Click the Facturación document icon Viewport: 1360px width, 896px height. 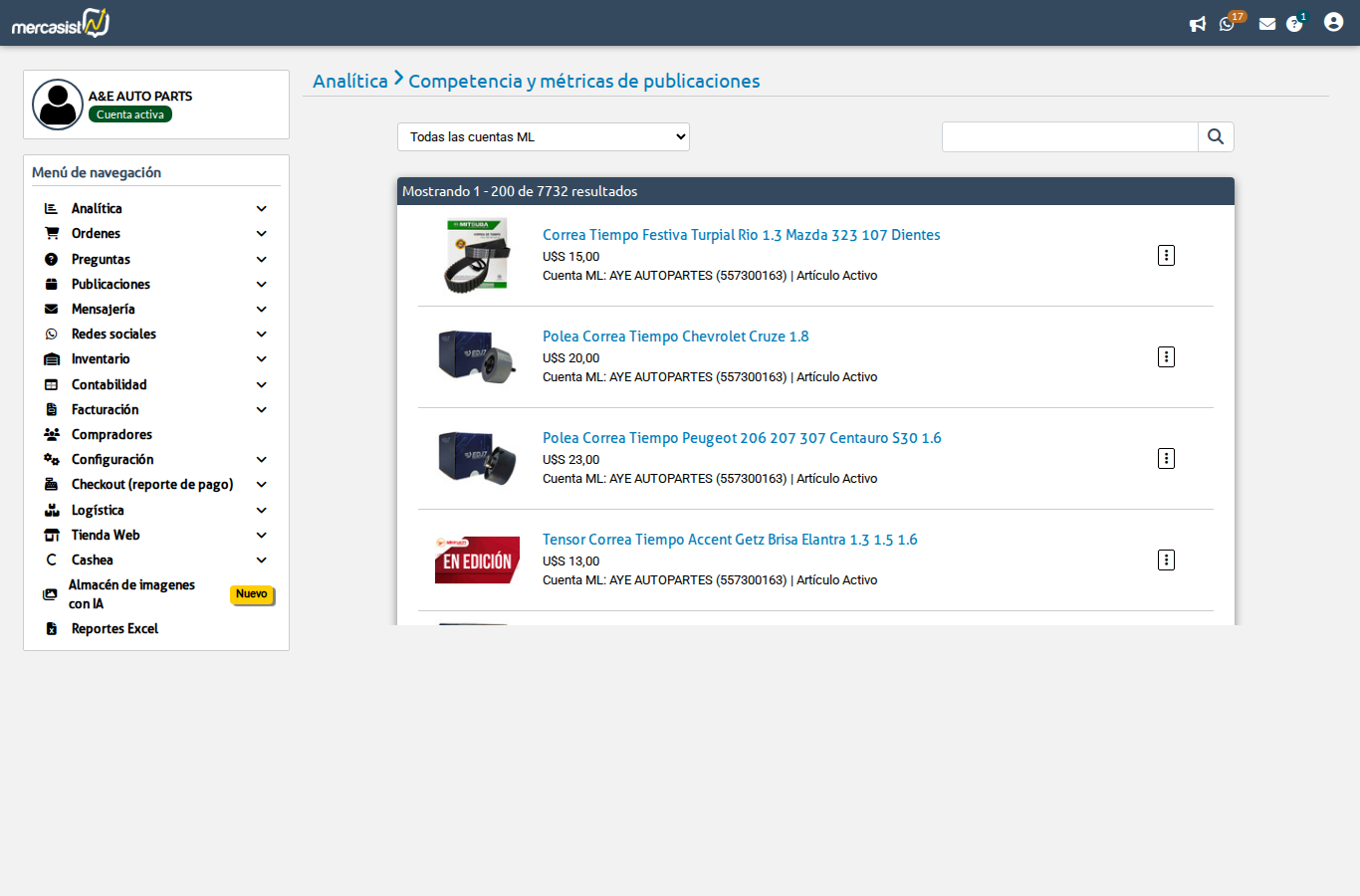pyautogui.click(x=51, y=409)
